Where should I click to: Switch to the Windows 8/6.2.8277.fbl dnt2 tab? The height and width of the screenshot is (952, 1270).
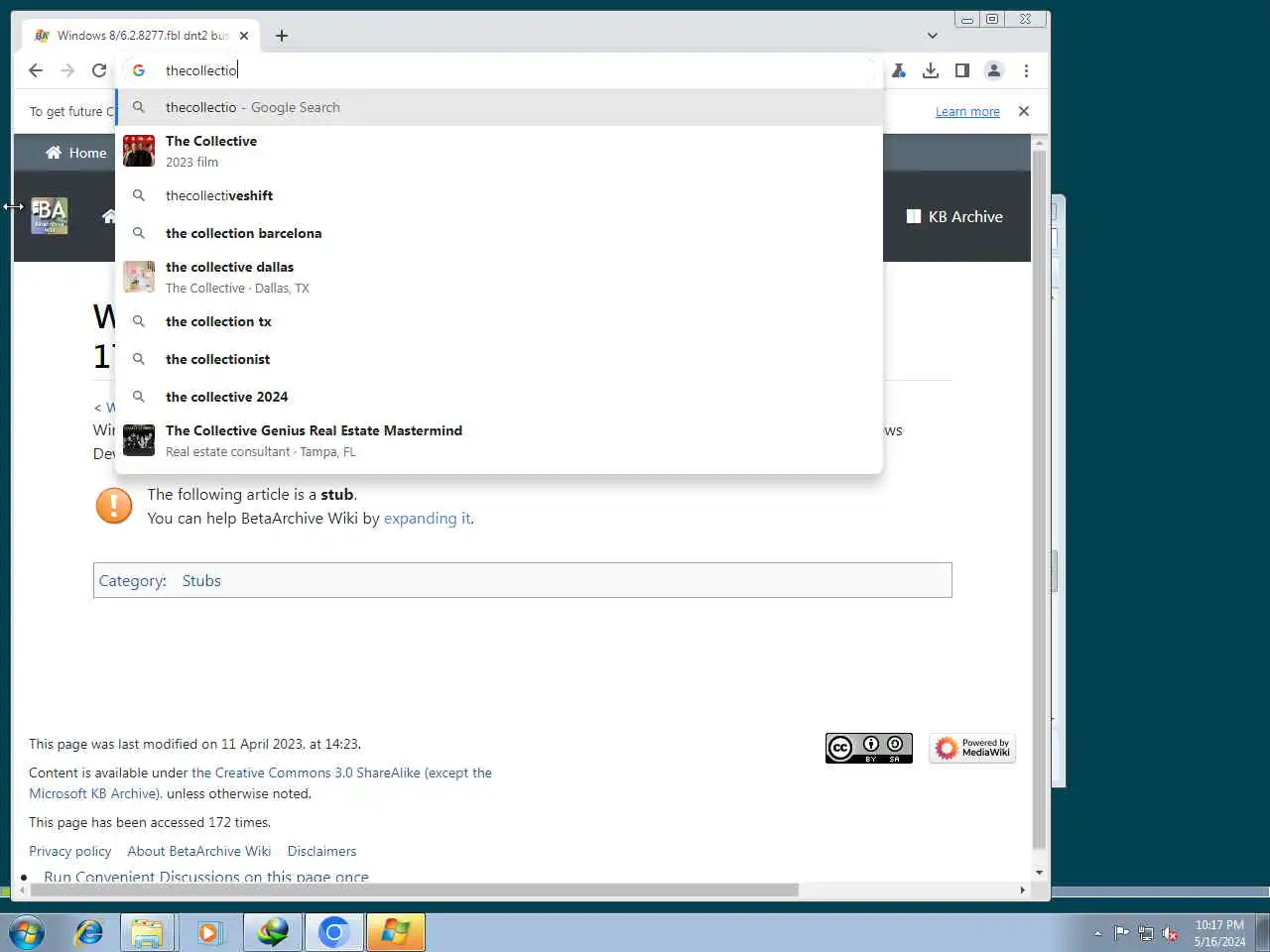[x=141, y=36]
